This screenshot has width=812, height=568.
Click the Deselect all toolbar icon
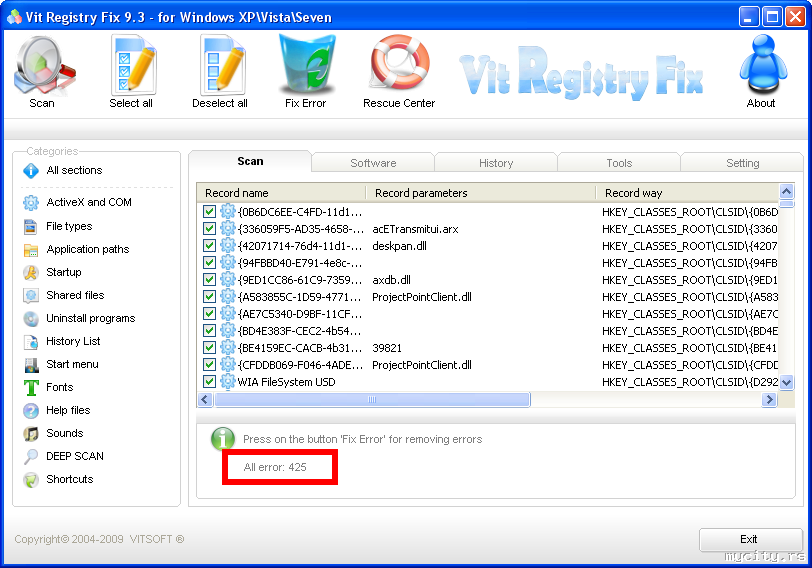pos(221,63)
